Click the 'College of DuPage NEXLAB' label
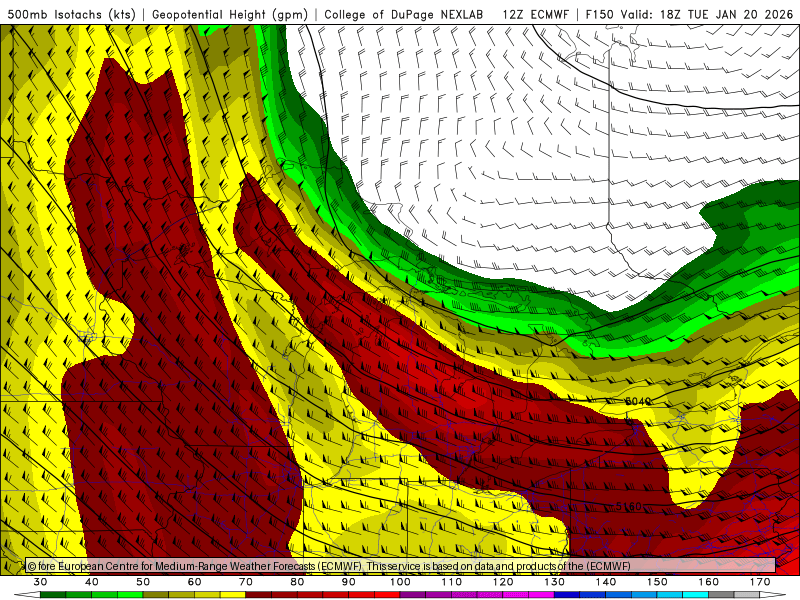Viewport: 800px width, 600px height. click(404, 14)
